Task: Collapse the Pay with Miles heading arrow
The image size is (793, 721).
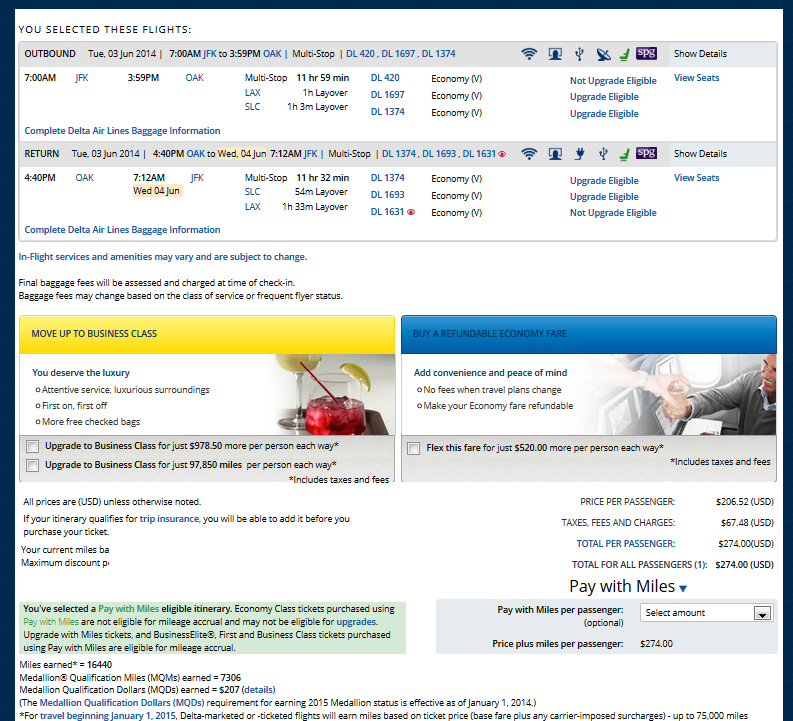Action: pyautogui.click(x=683, y=588)
